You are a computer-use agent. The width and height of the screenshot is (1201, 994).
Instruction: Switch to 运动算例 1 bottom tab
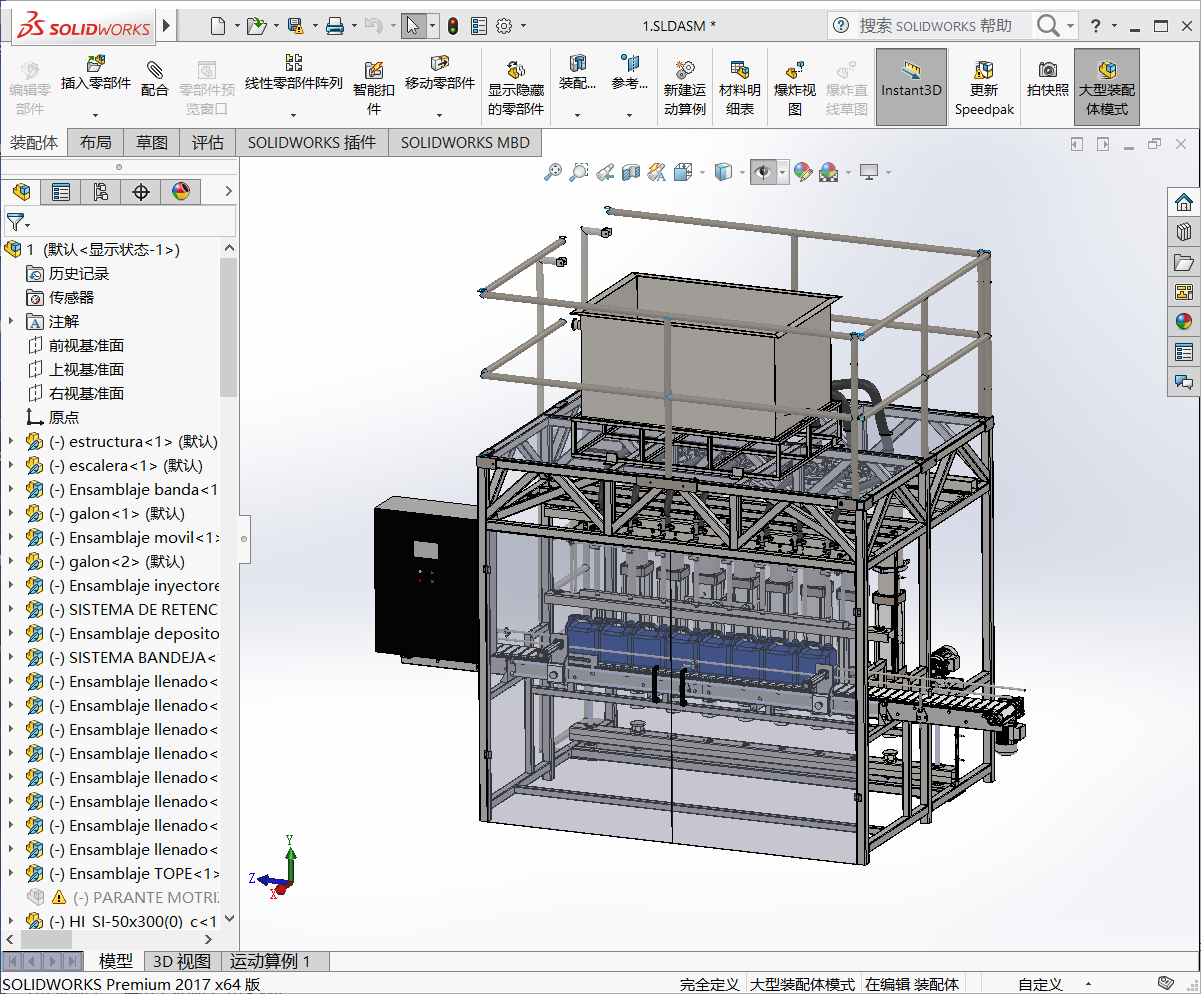(x=270, y=961)
